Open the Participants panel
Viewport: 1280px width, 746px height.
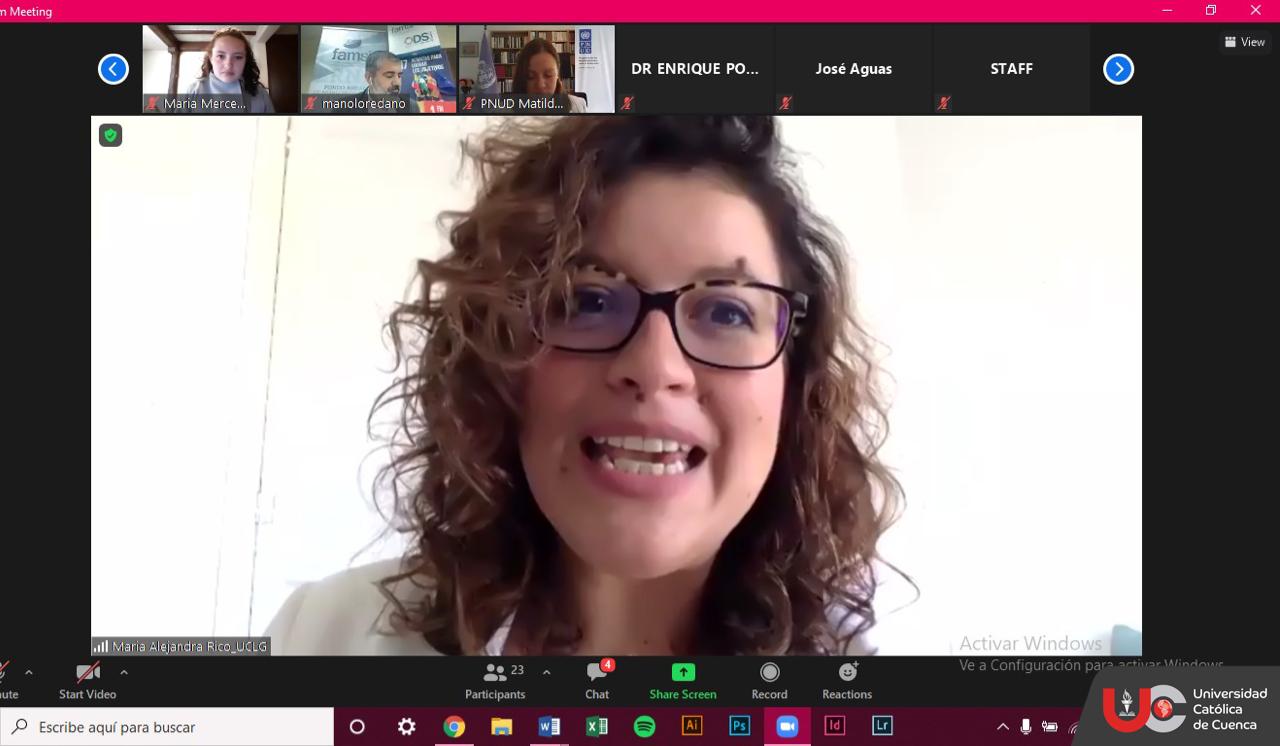pyautogui.click(x=495, y=681)
